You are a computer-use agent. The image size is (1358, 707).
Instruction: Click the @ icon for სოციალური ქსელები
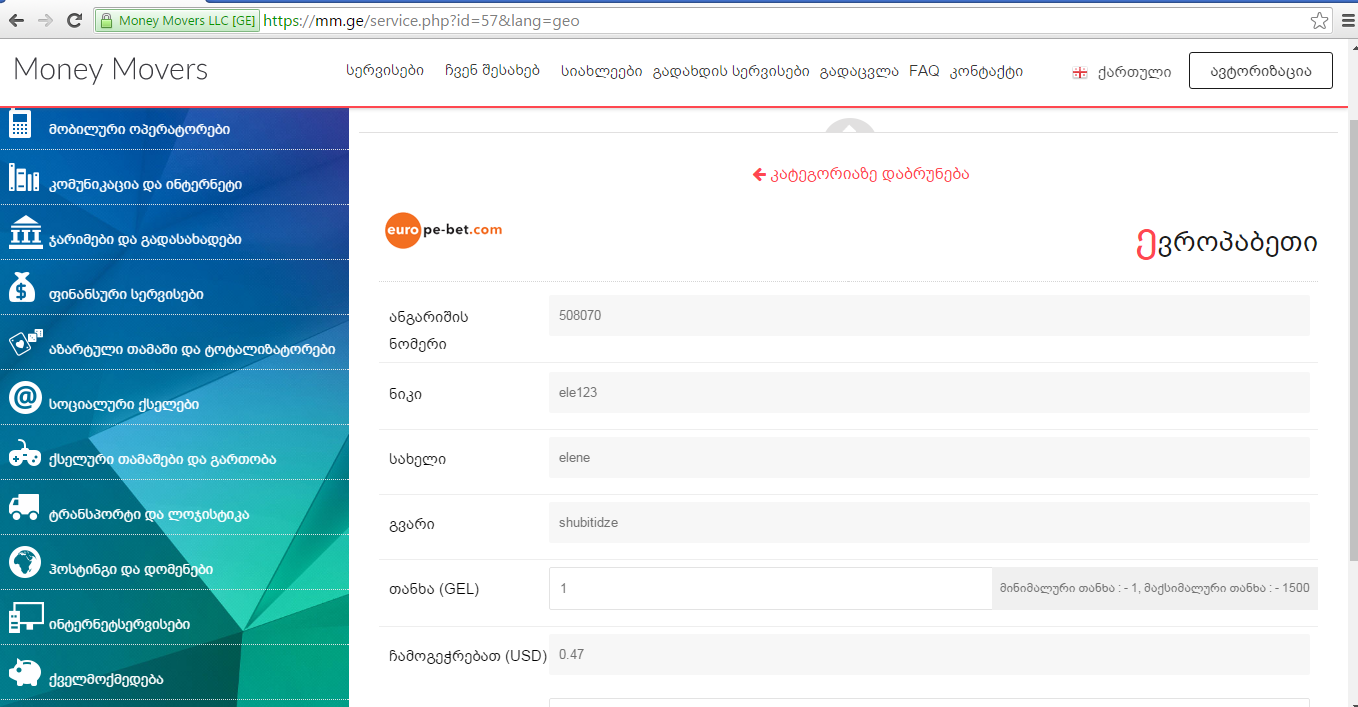tap(24, 398)
